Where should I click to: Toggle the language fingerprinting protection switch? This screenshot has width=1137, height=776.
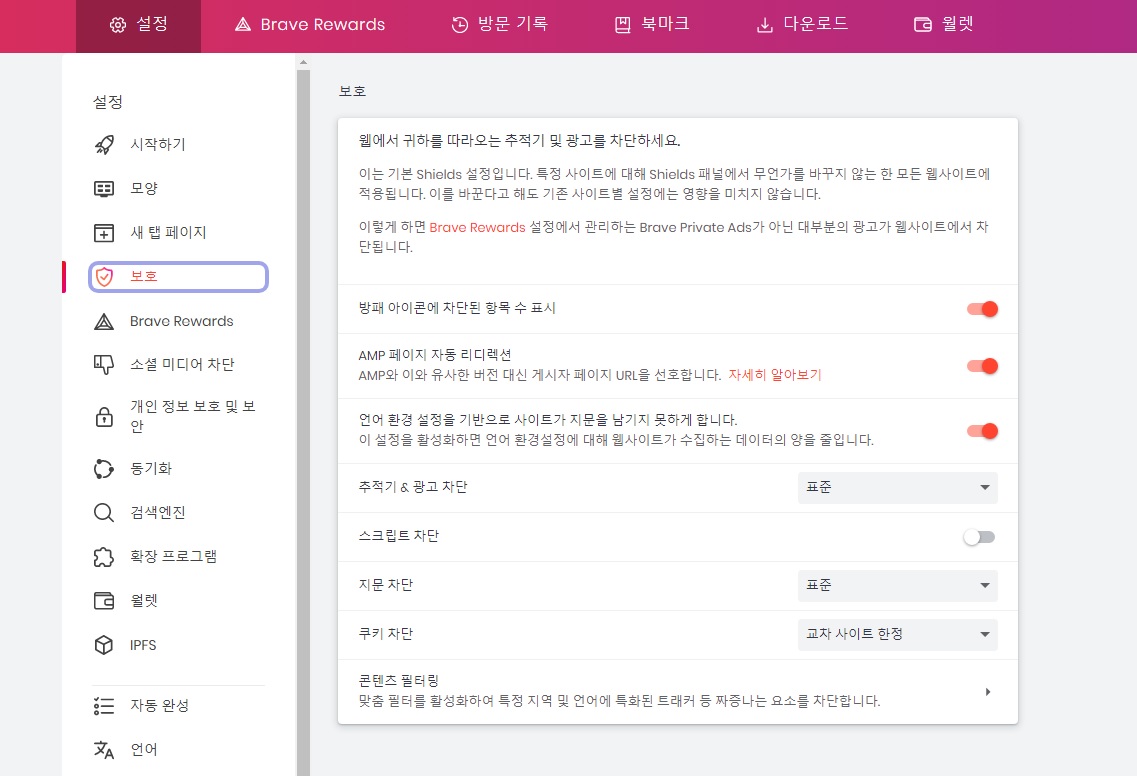pyautogui.click(x=982, y=432)
